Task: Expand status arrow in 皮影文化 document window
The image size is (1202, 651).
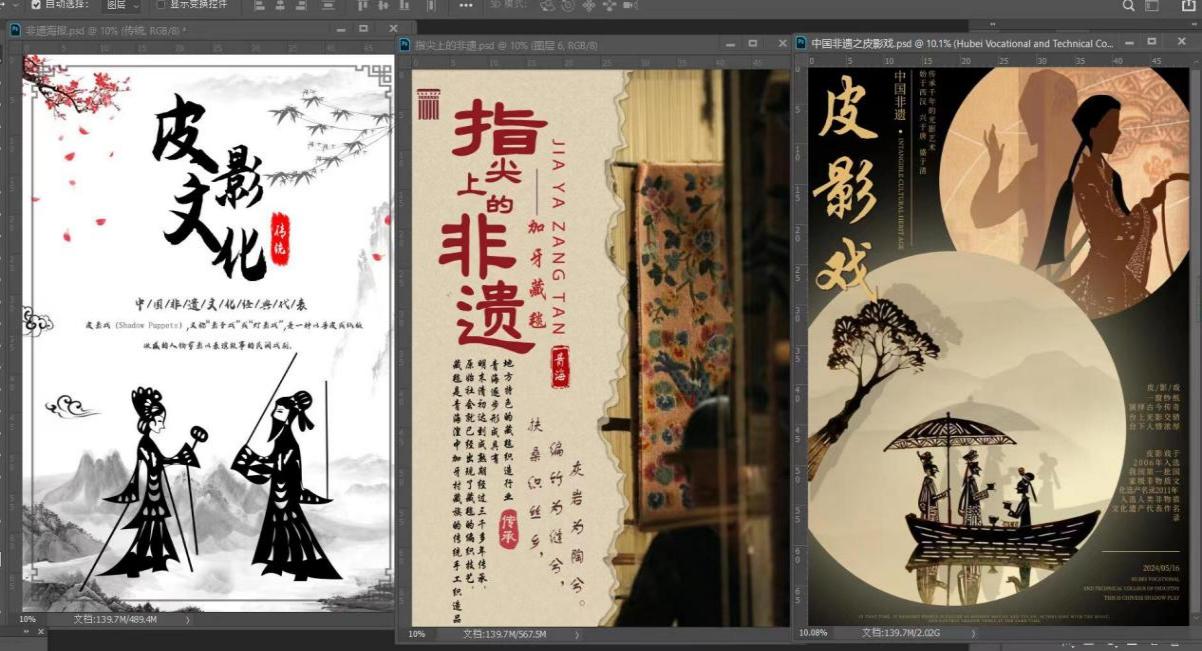Action: pos(186,620)
